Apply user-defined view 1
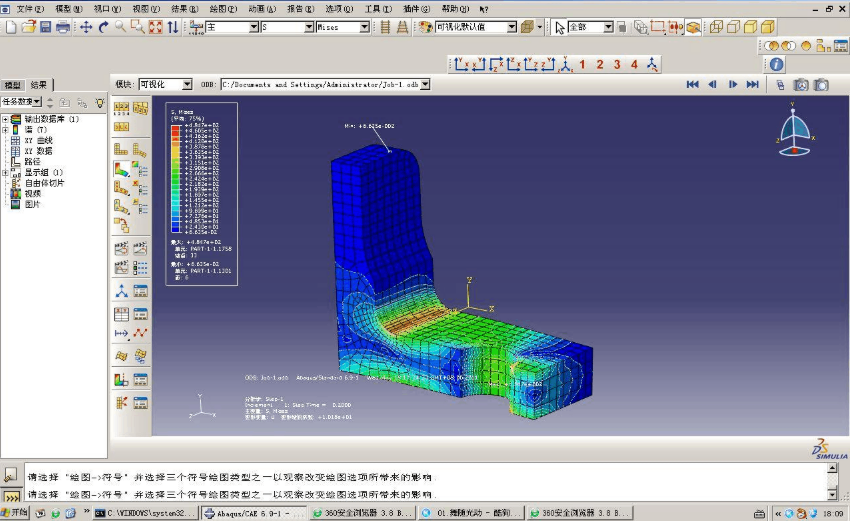Screen dimensions: 850x521 pyautogui.click(x=582, y=65)
